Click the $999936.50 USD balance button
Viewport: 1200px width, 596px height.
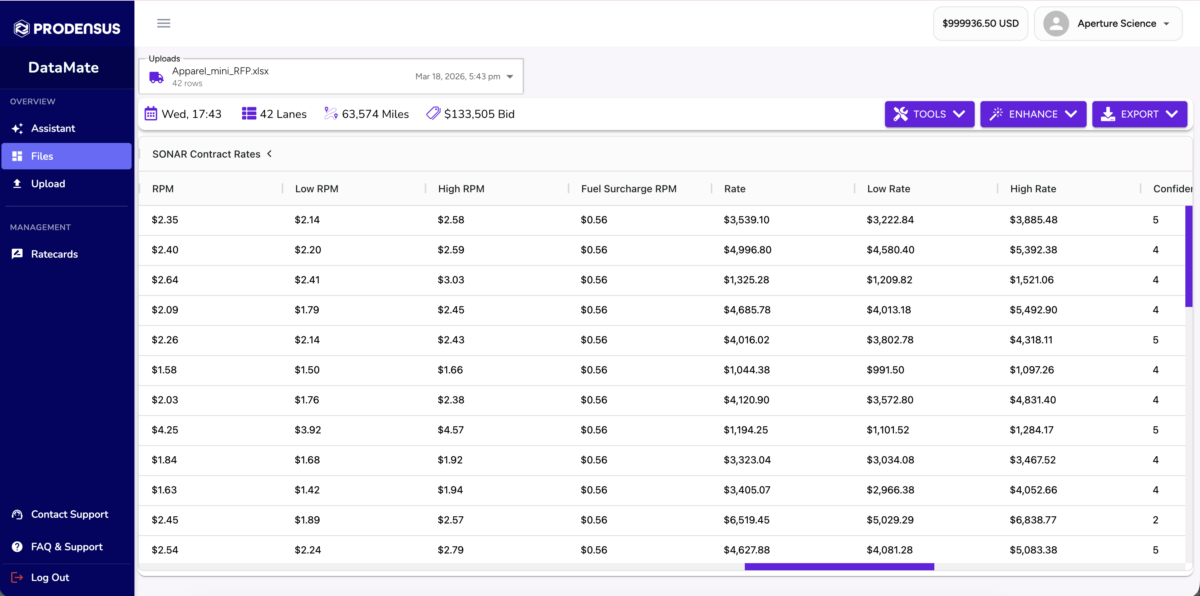pyautogui.click(x=980, y=24)
